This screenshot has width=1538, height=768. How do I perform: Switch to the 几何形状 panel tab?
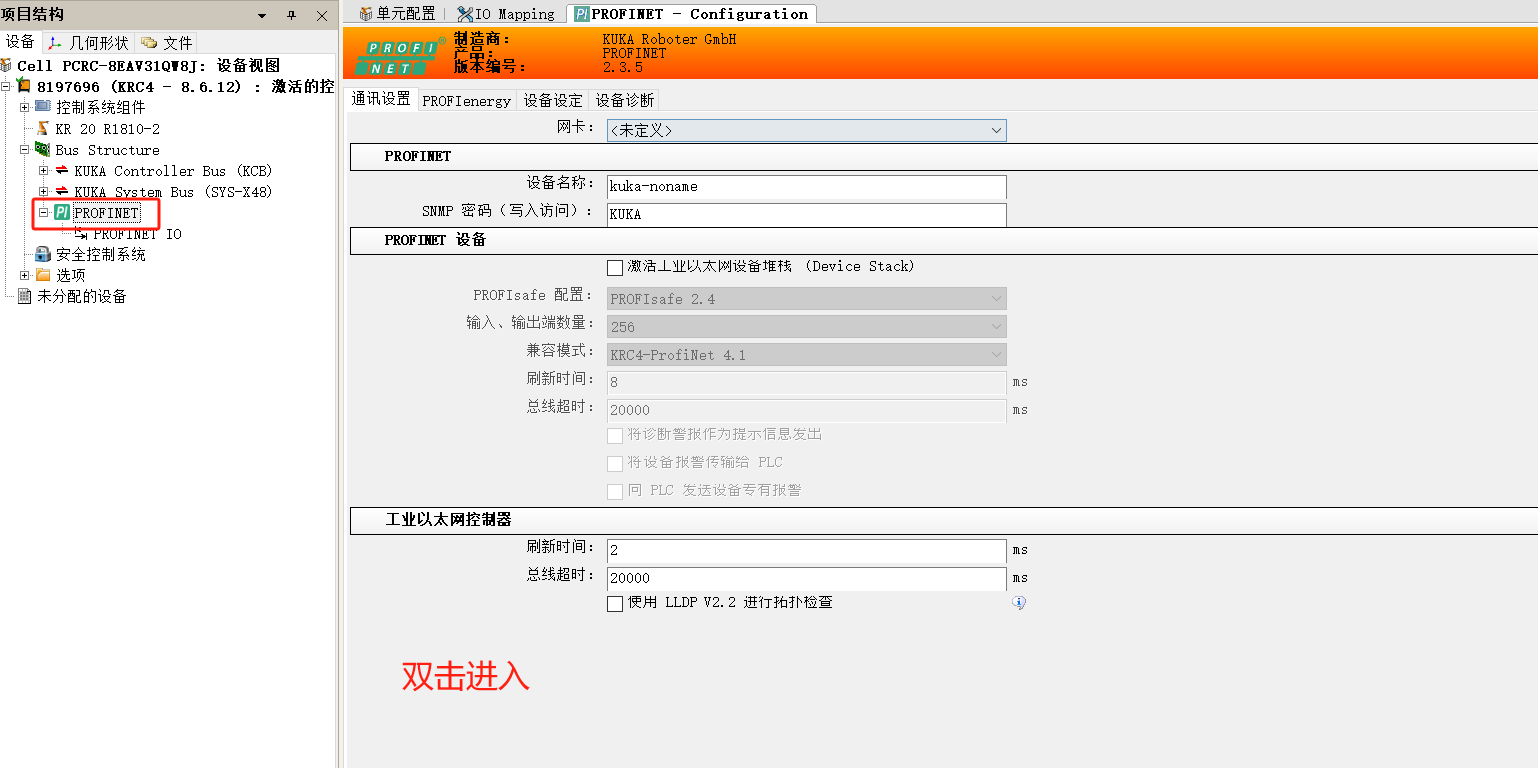[x=89, y=43]
